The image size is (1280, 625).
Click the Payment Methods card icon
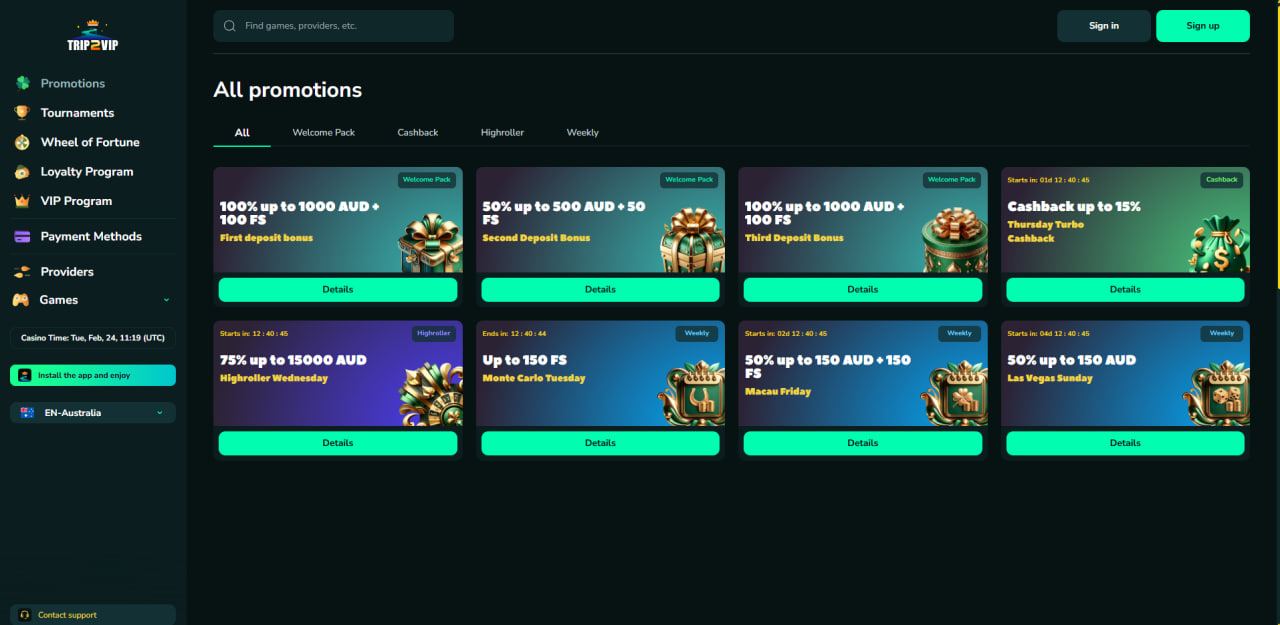point(22,237)
